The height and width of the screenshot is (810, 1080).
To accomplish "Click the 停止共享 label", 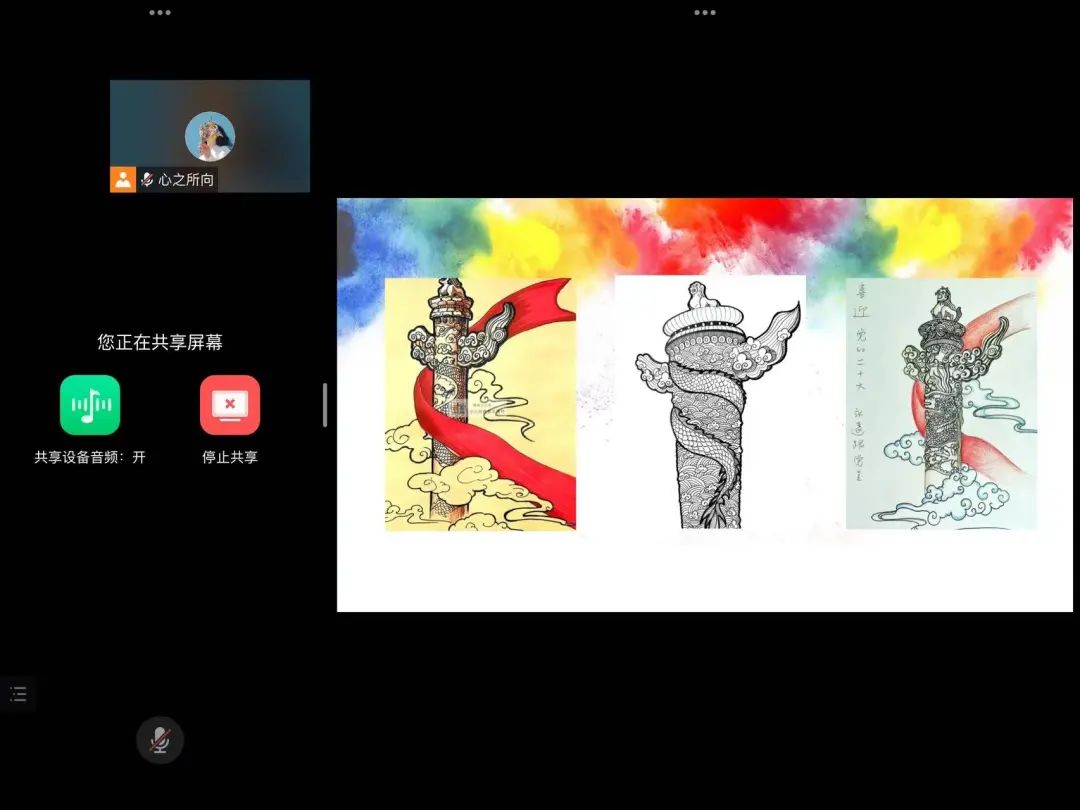I will (x=230, y=457).
